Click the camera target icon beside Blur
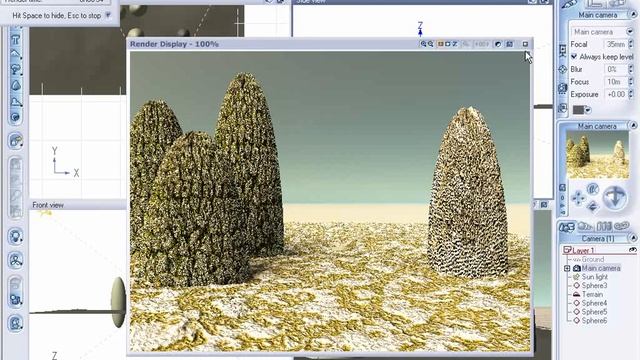Viewport: 640px width, 360px height. 563,69
